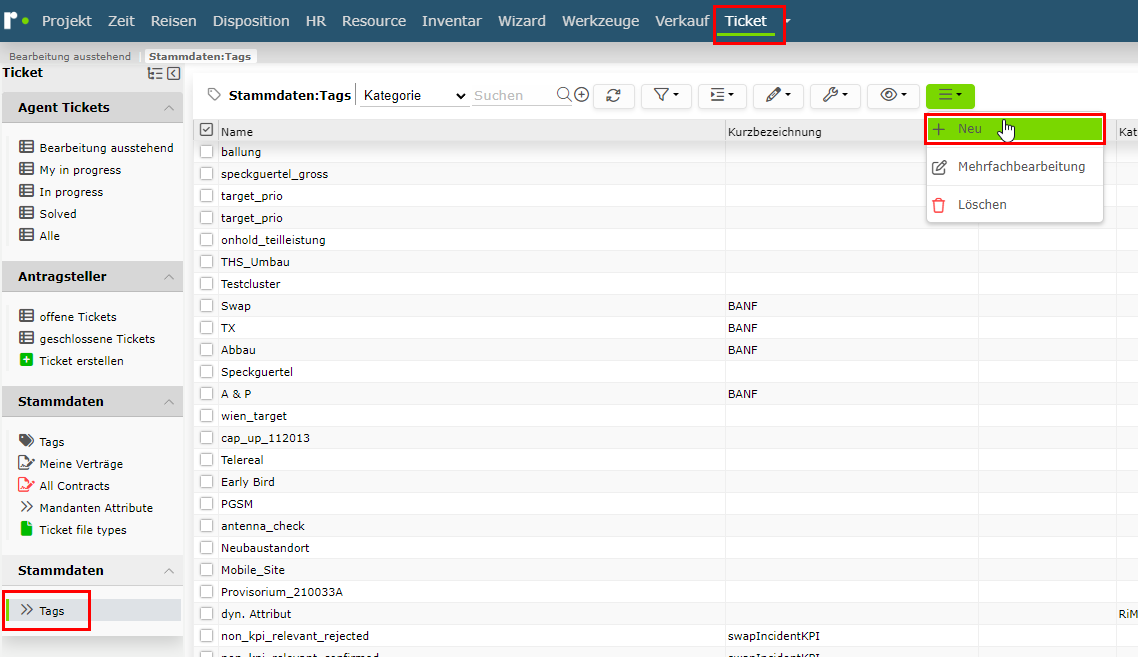Collapse the Antragsteller section
This screenshot has width=1138, height=657.
[168, 277]
